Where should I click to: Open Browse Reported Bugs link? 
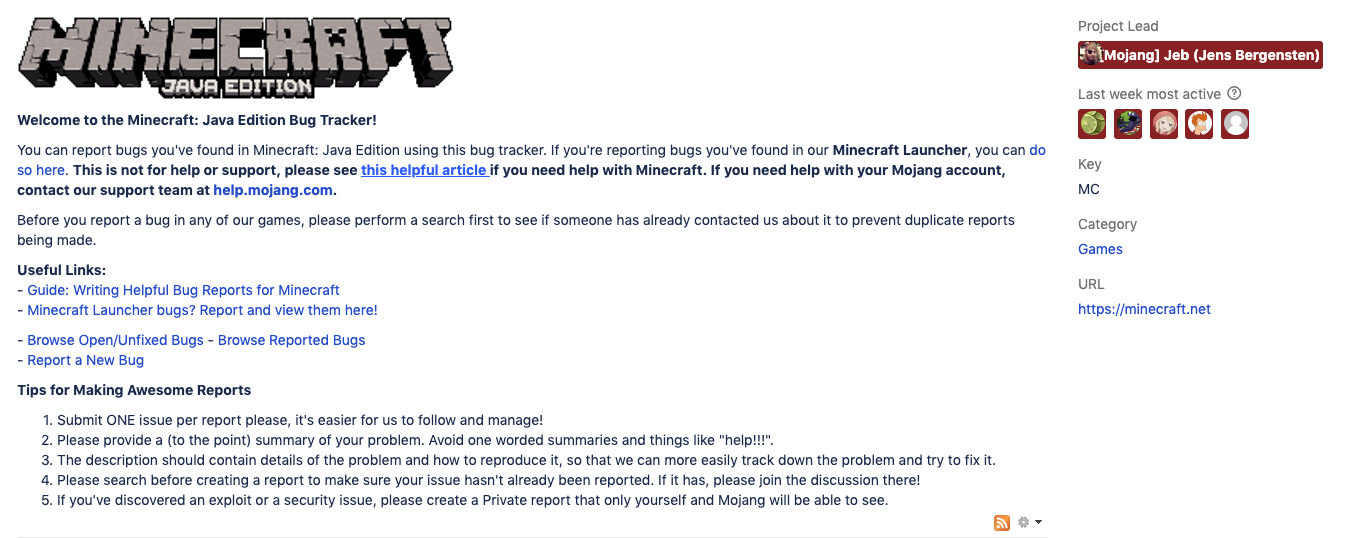[291, 340]
